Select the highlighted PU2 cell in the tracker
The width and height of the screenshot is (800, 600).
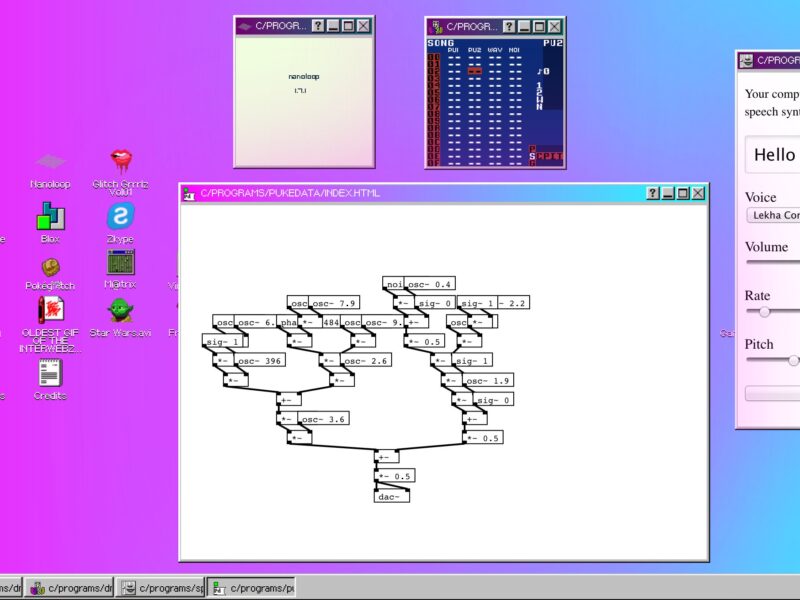[475, 71]
